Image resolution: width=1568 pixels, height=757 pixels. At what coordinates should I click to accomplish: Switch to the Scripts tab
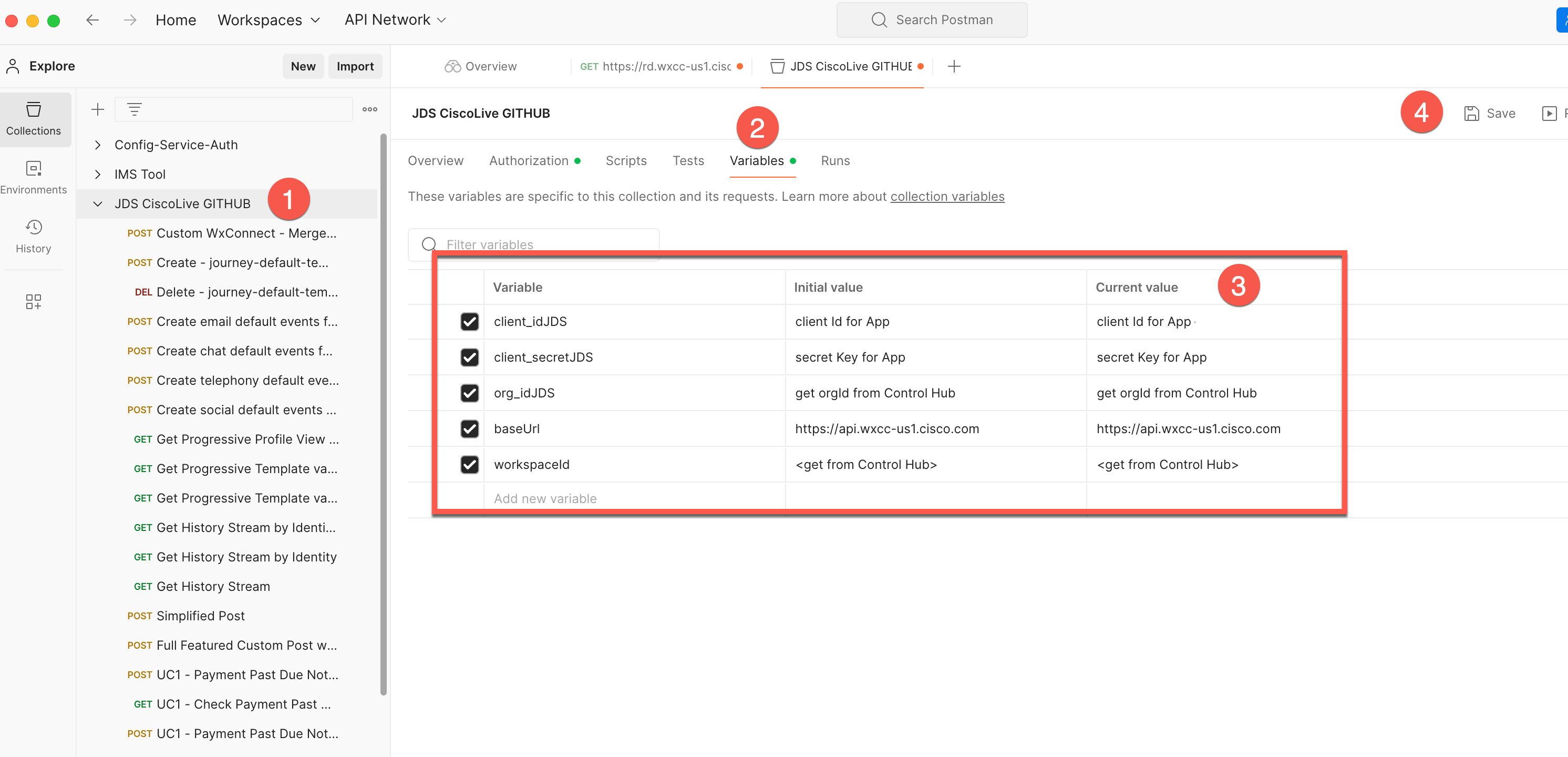(626, 161)
